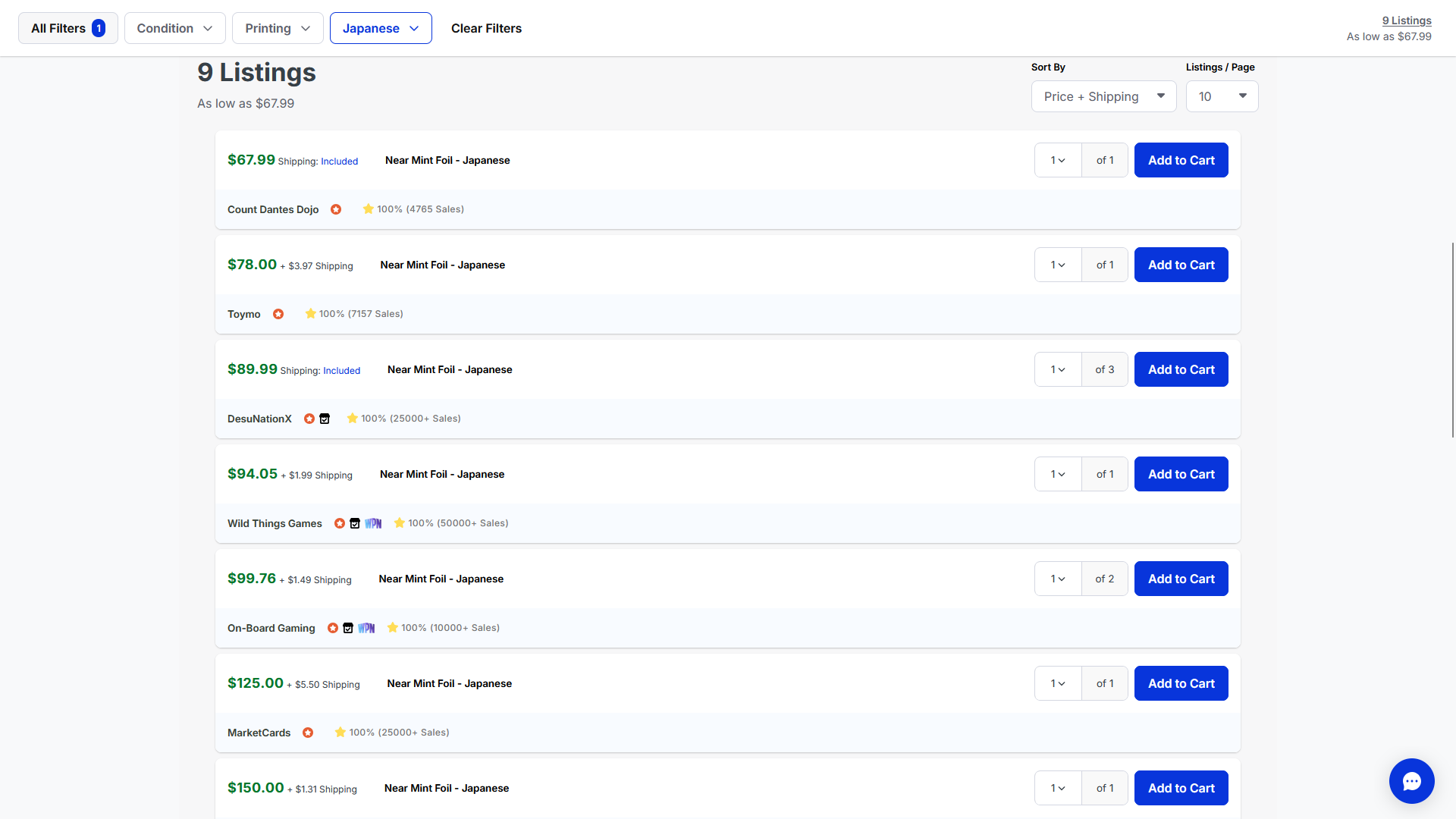Click DesuNationX gold star seller badge
Screen dimensions: 1456x819
[x=309, y=419]
